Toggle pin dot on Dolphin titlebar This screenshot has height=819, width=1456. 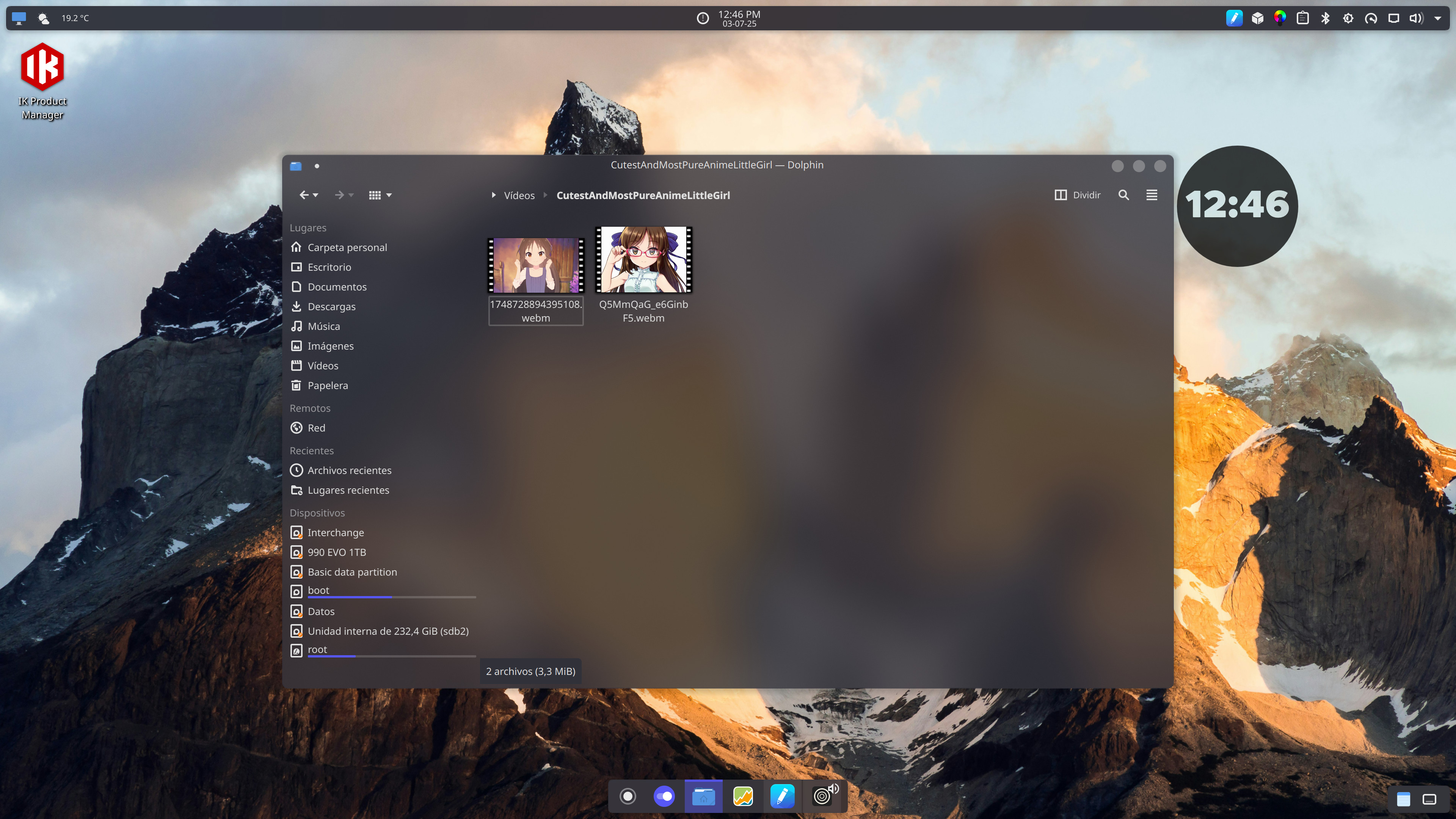coord(317,166)
